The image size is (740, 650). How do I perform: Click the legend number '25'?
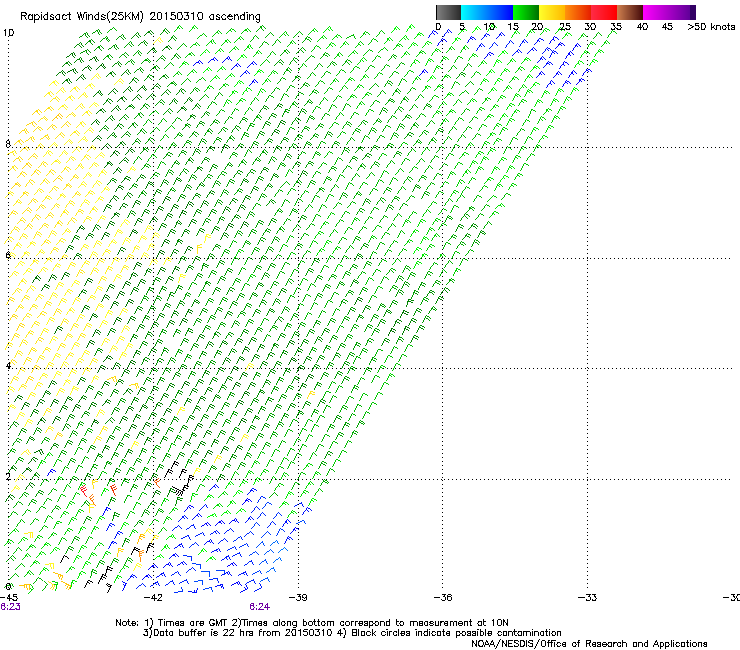click(x=565, y=27)
